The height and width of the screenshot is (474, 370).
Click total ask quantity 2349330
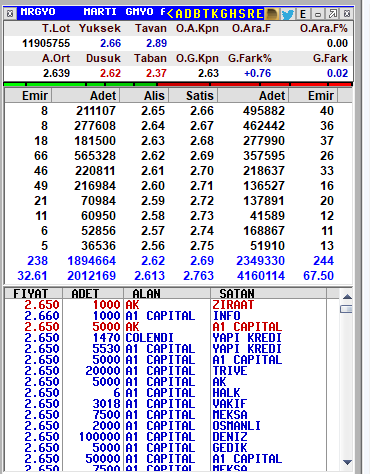(x=260, y=261)
